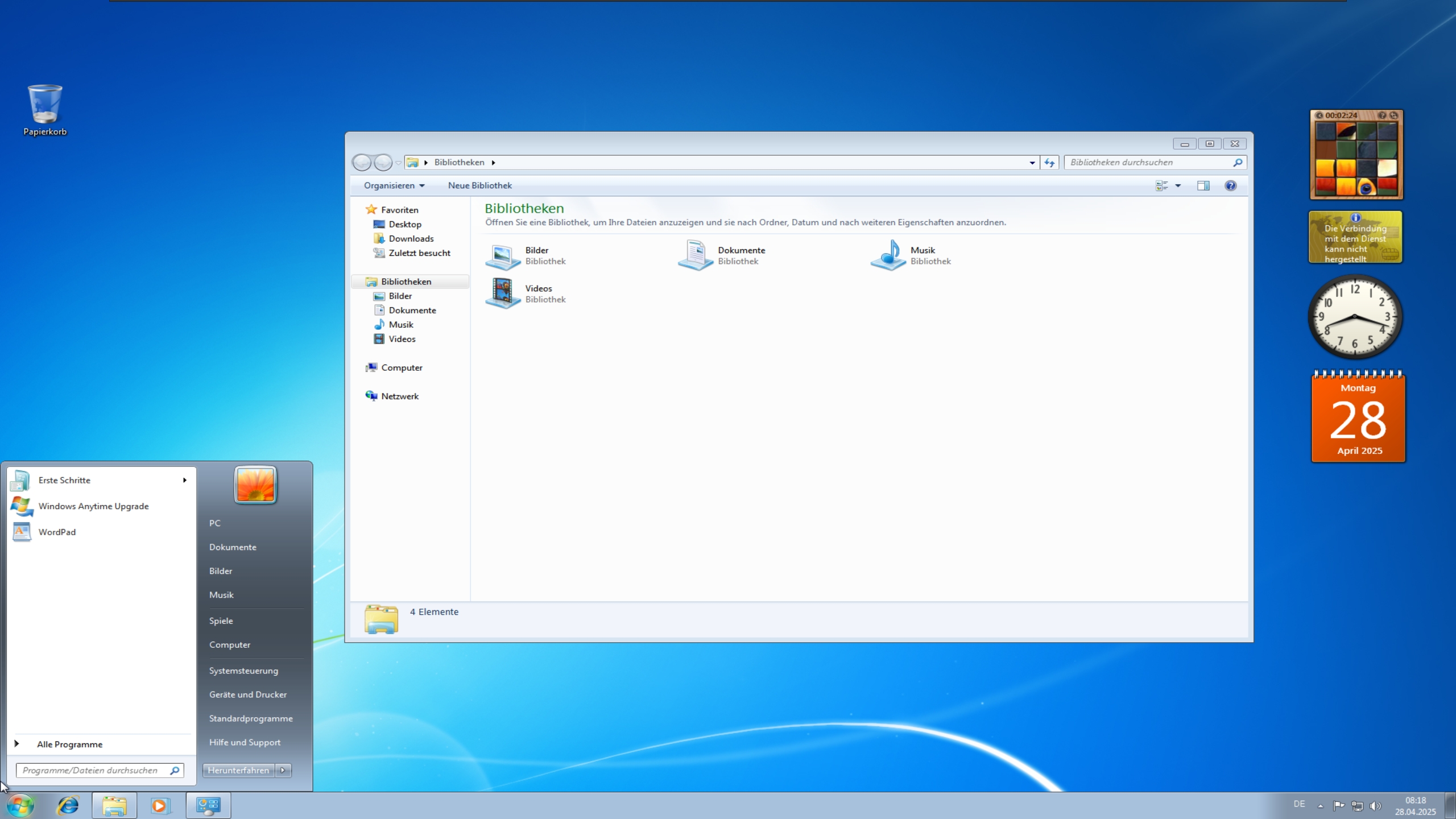Open the view options dropdown arrow
Image resolution: width=1456 pixels, height=819 pixels.
coord(1178,186)
